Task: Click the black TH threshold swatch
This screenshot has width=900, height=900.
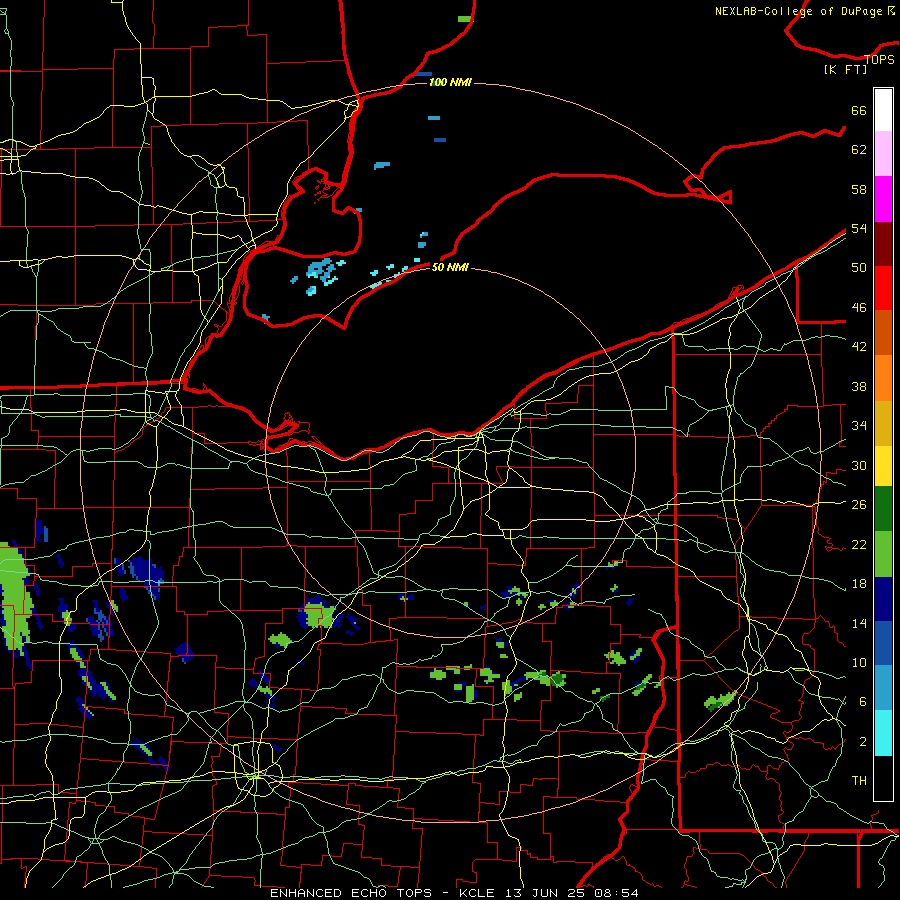Action: click(883, 778)
